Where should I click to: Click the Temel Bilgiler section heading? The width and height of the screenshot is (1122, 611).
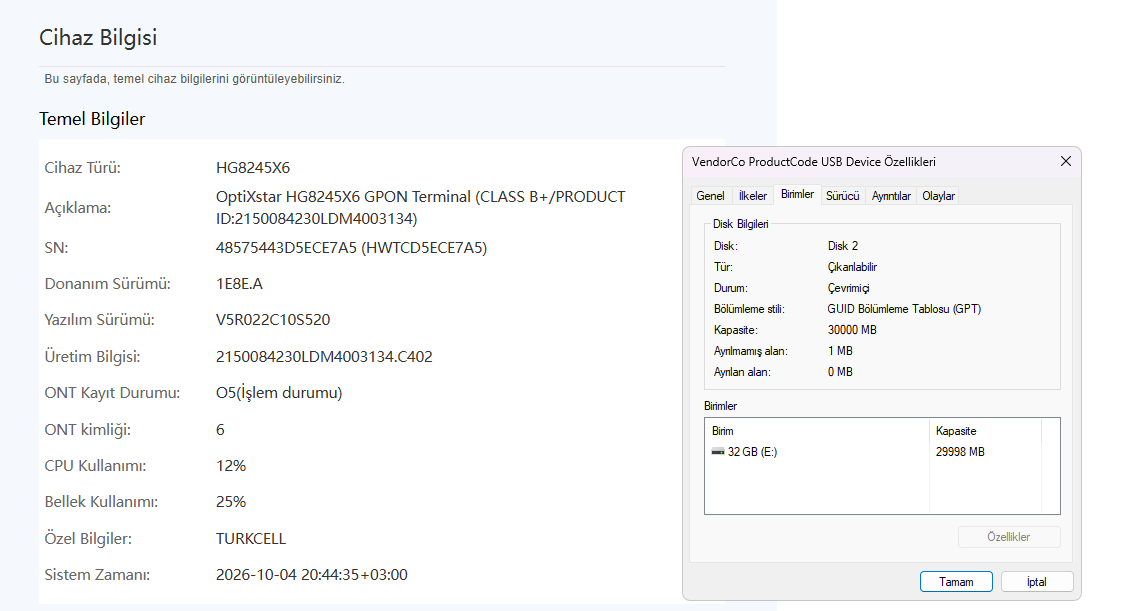(92, 119)
